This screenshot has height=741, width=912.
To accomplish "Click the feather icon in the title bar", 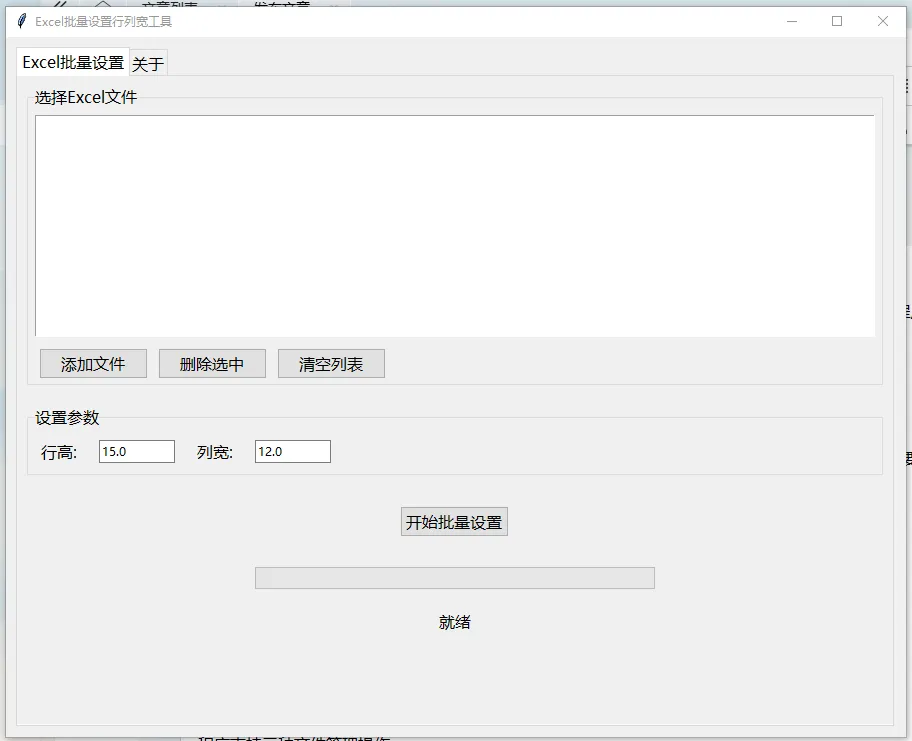I will point(22,22).
